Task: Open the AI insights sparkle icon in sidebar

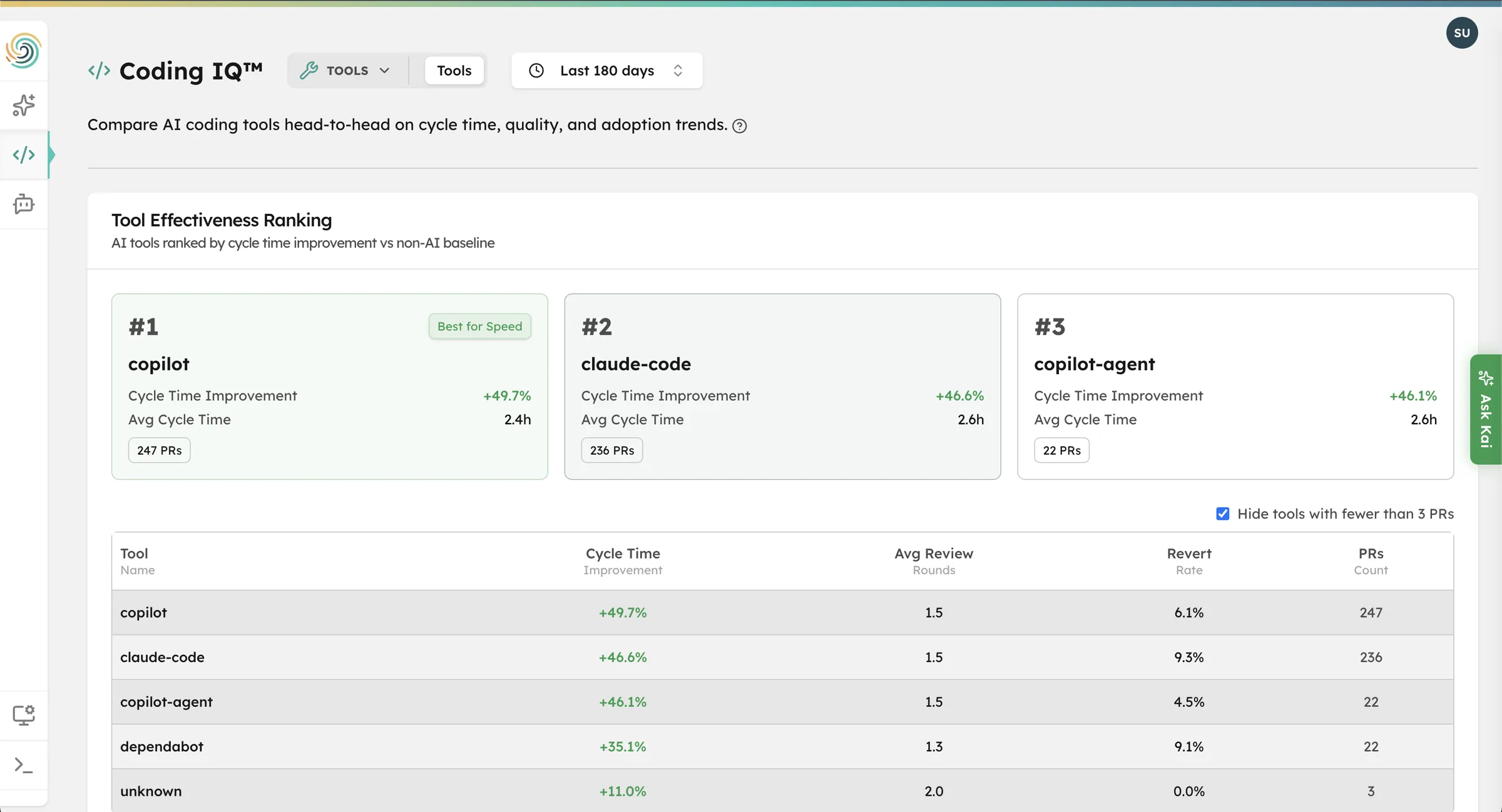Action: pos(24,105)
